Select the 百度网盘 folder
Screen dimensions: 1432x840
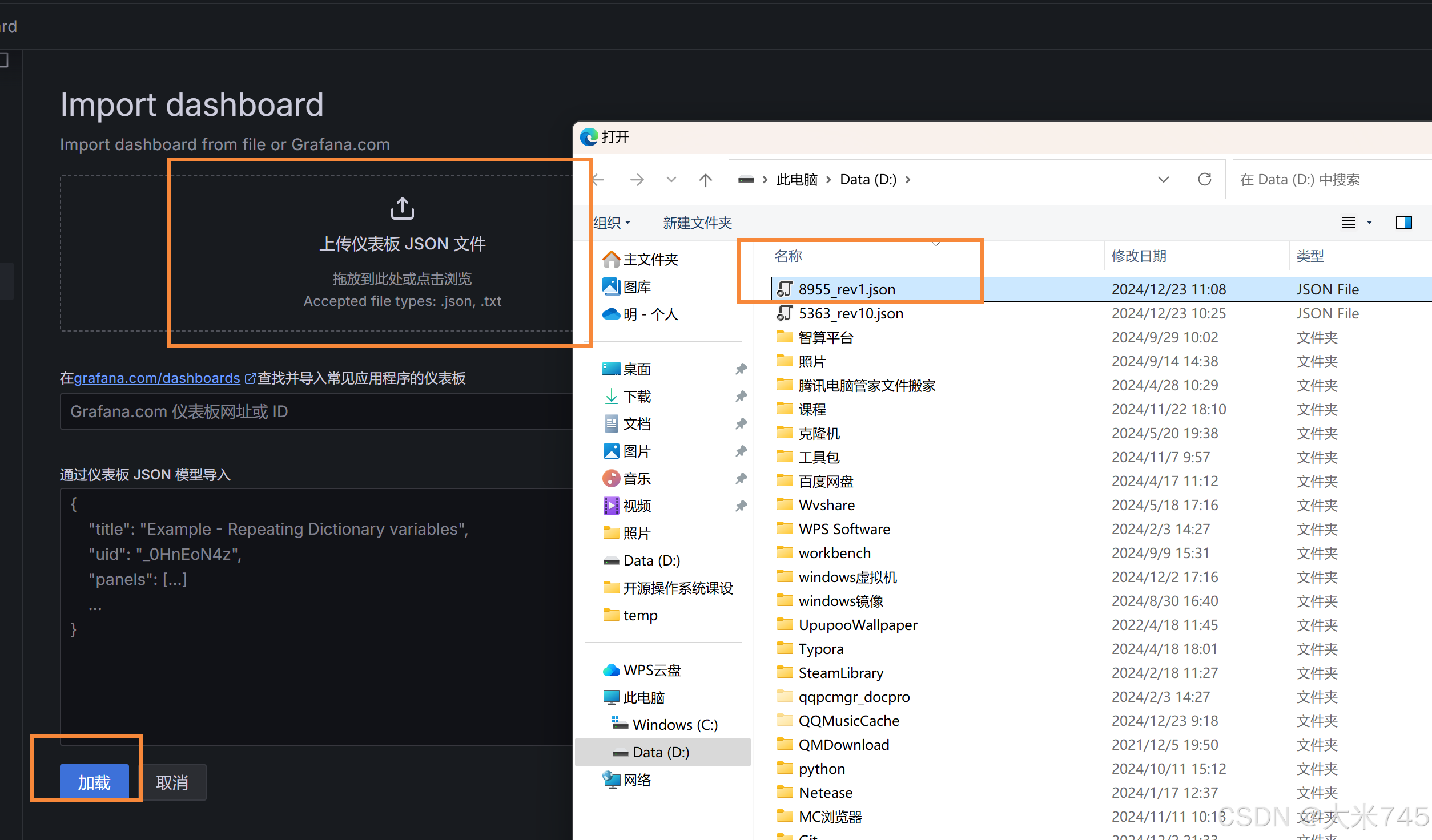pyautogui.click(x=826, y=481)
